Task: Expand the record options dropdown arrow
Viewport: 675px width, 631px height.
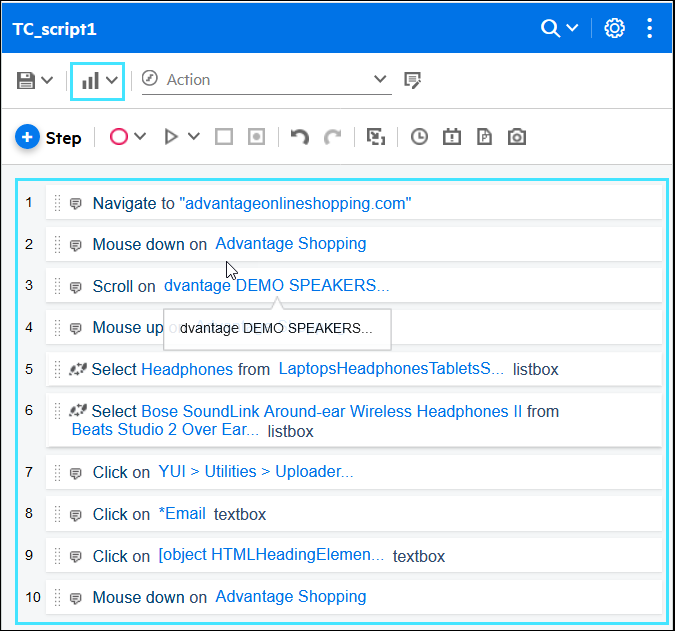Action: pos(141,137)
